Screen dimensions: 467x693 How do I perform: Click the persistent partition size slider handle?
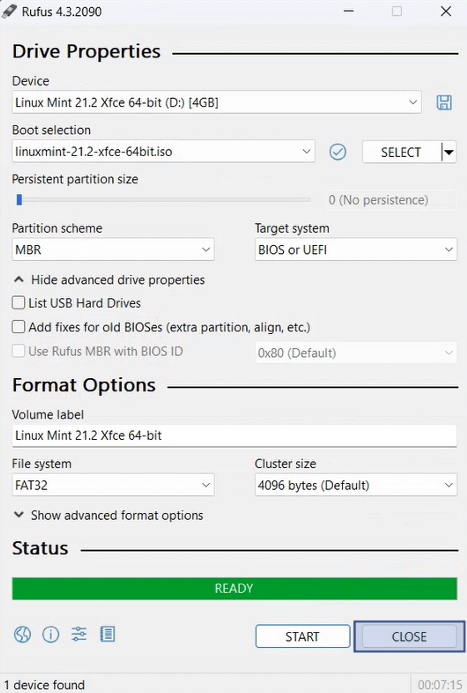[19, 200]
